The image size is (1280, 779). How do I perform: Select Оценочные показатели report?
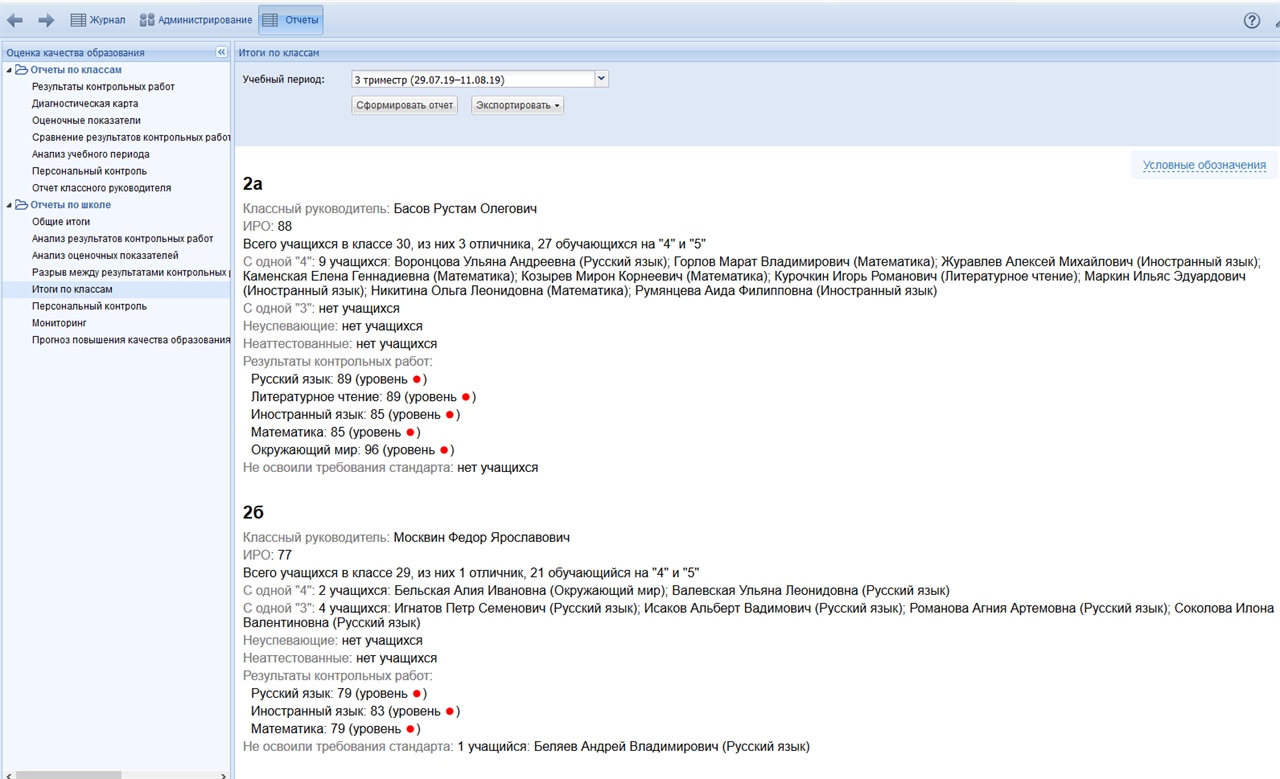click(x=86, y=121)
